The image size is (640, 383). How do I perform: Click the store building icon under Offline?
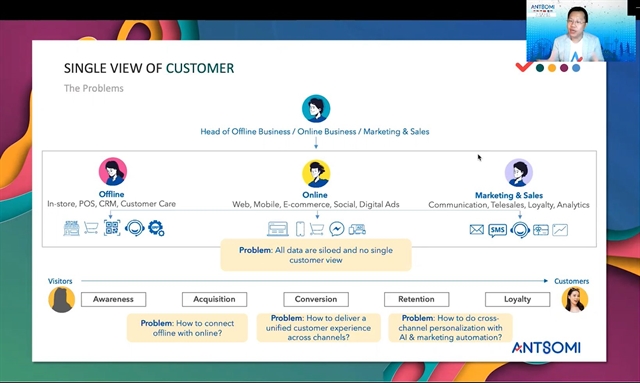(71, 228)
